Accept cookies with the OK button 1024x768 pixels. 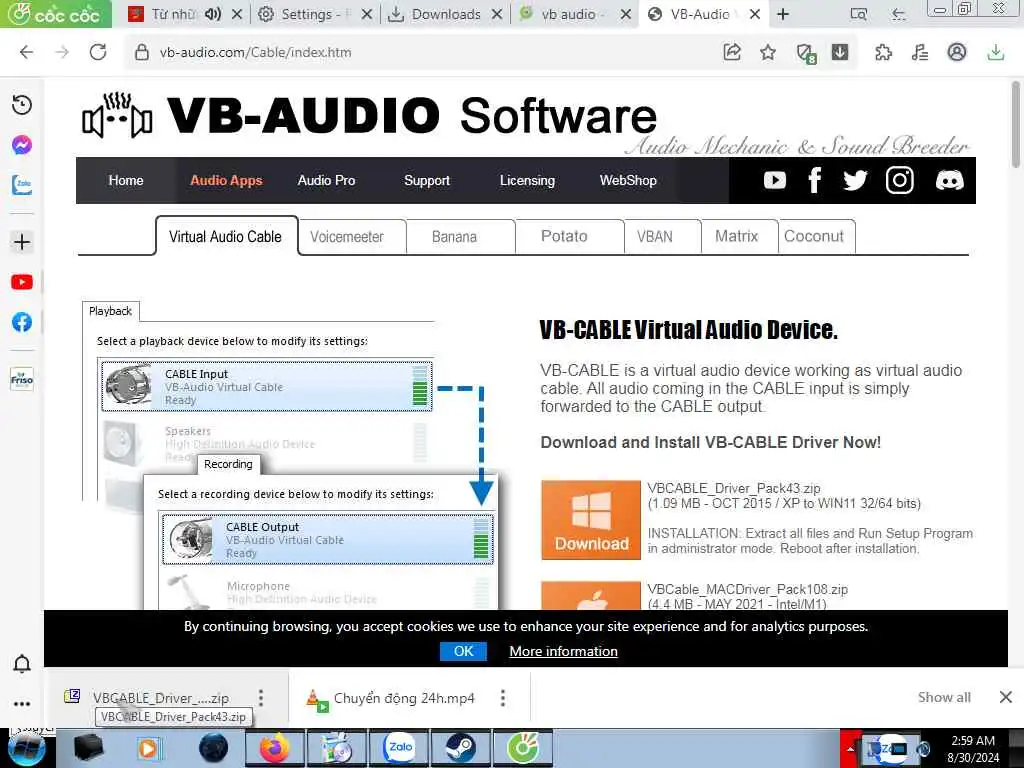pos(463,651)
